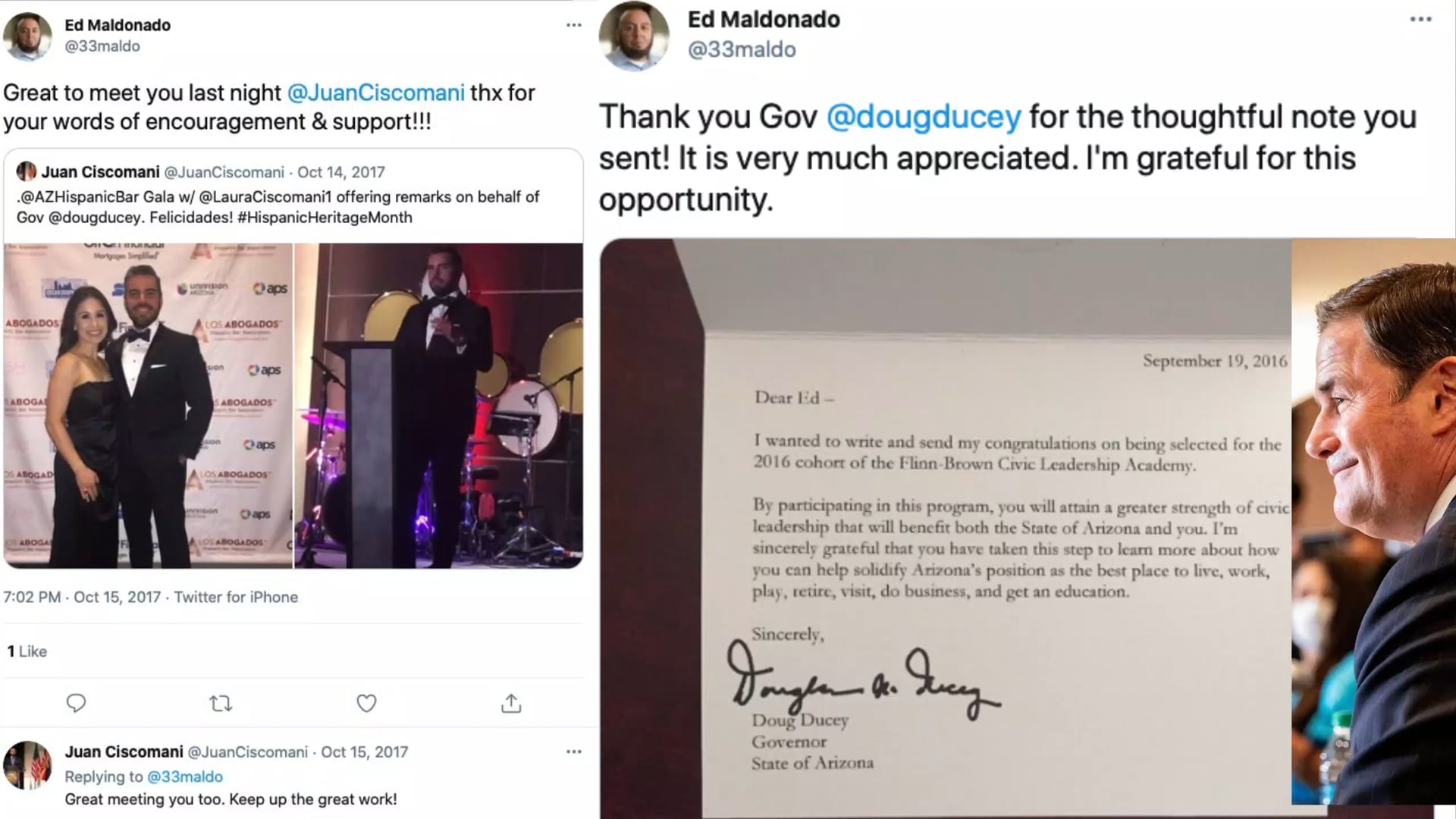Click the Twitter for iPhone source label
The height and width of the screenshot is (819, 1456).
(x=236, y=598)
